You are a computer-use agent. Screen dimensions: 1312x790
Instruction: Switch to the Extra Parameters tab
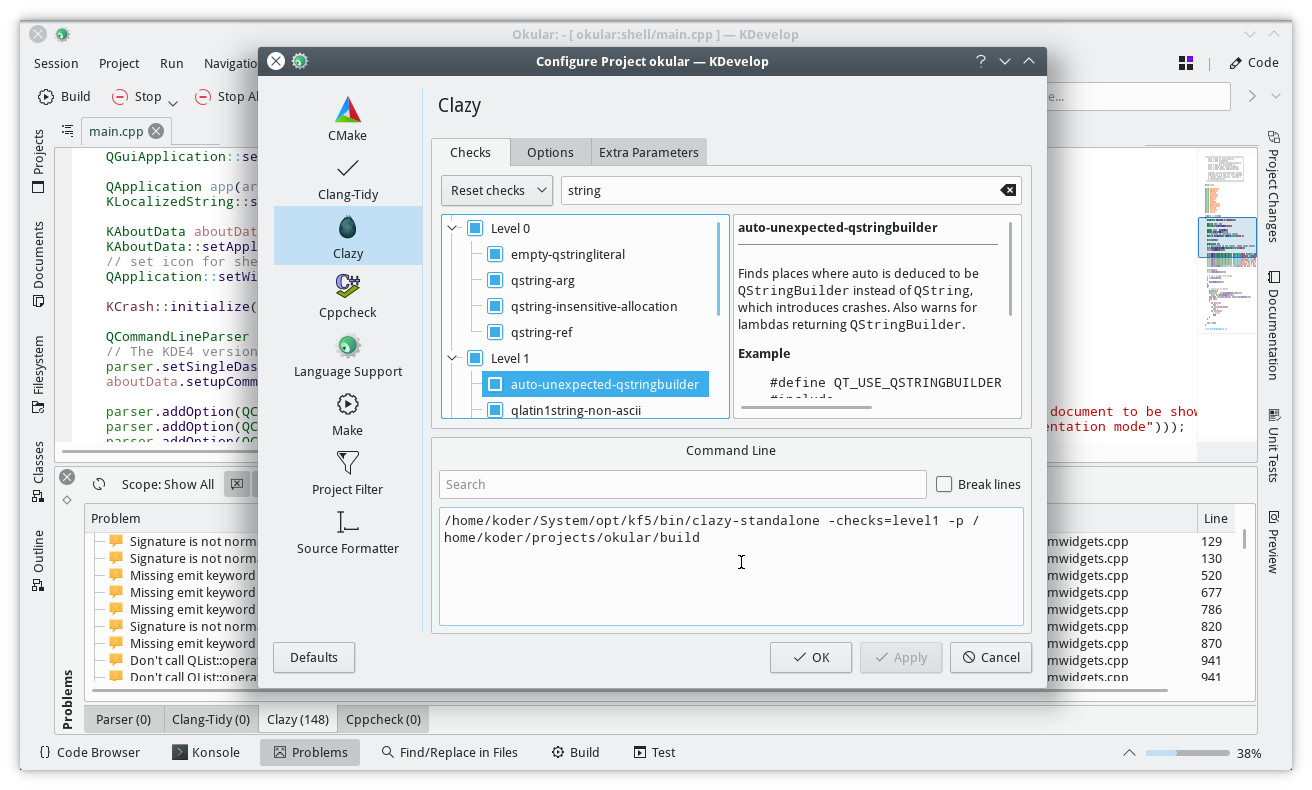pyautogui.click(x=648, y=152)
